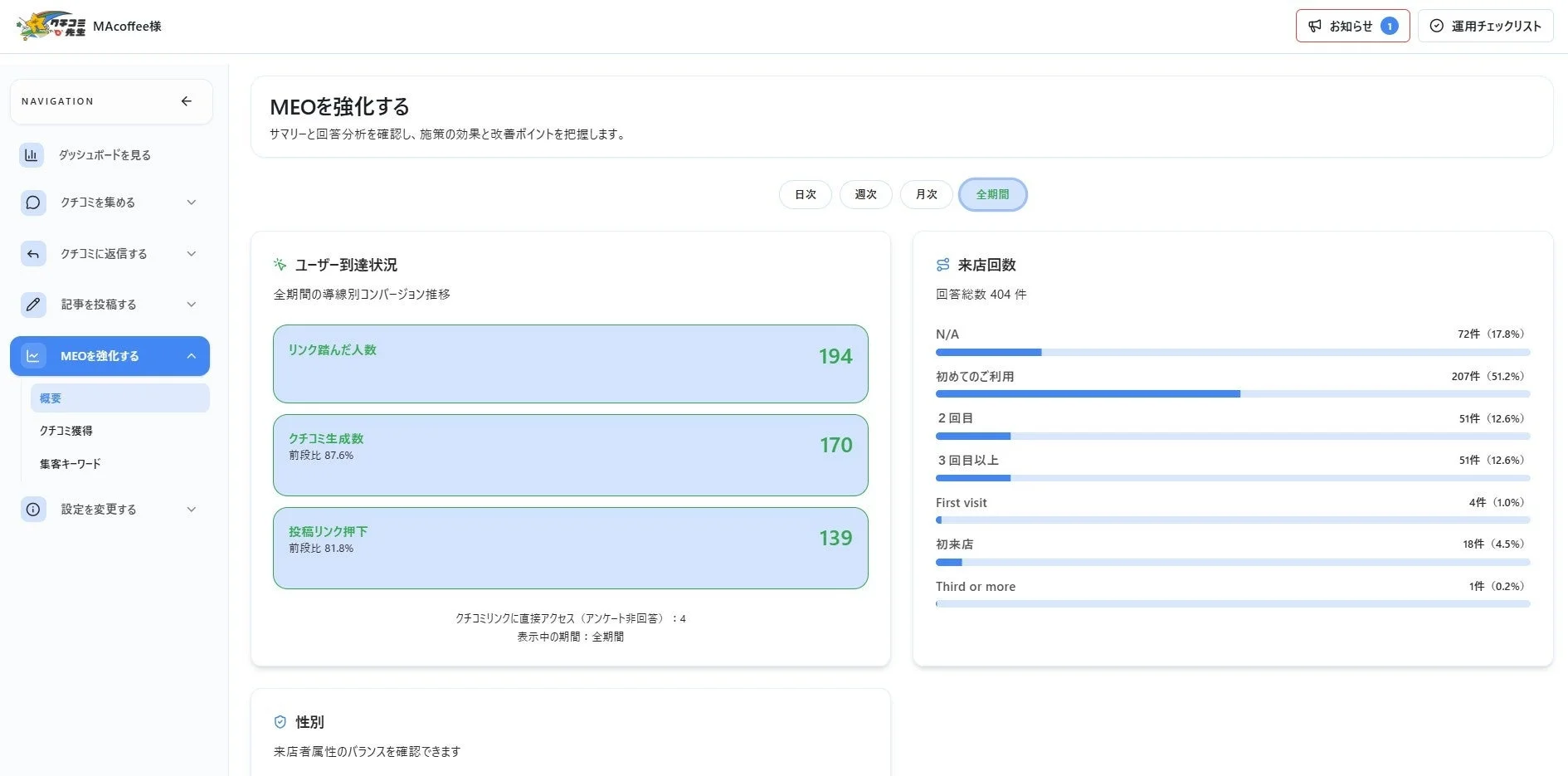This screenshot has height=776, width=1568.
Task: Select the 月次 period toggle
Action: 927,194
